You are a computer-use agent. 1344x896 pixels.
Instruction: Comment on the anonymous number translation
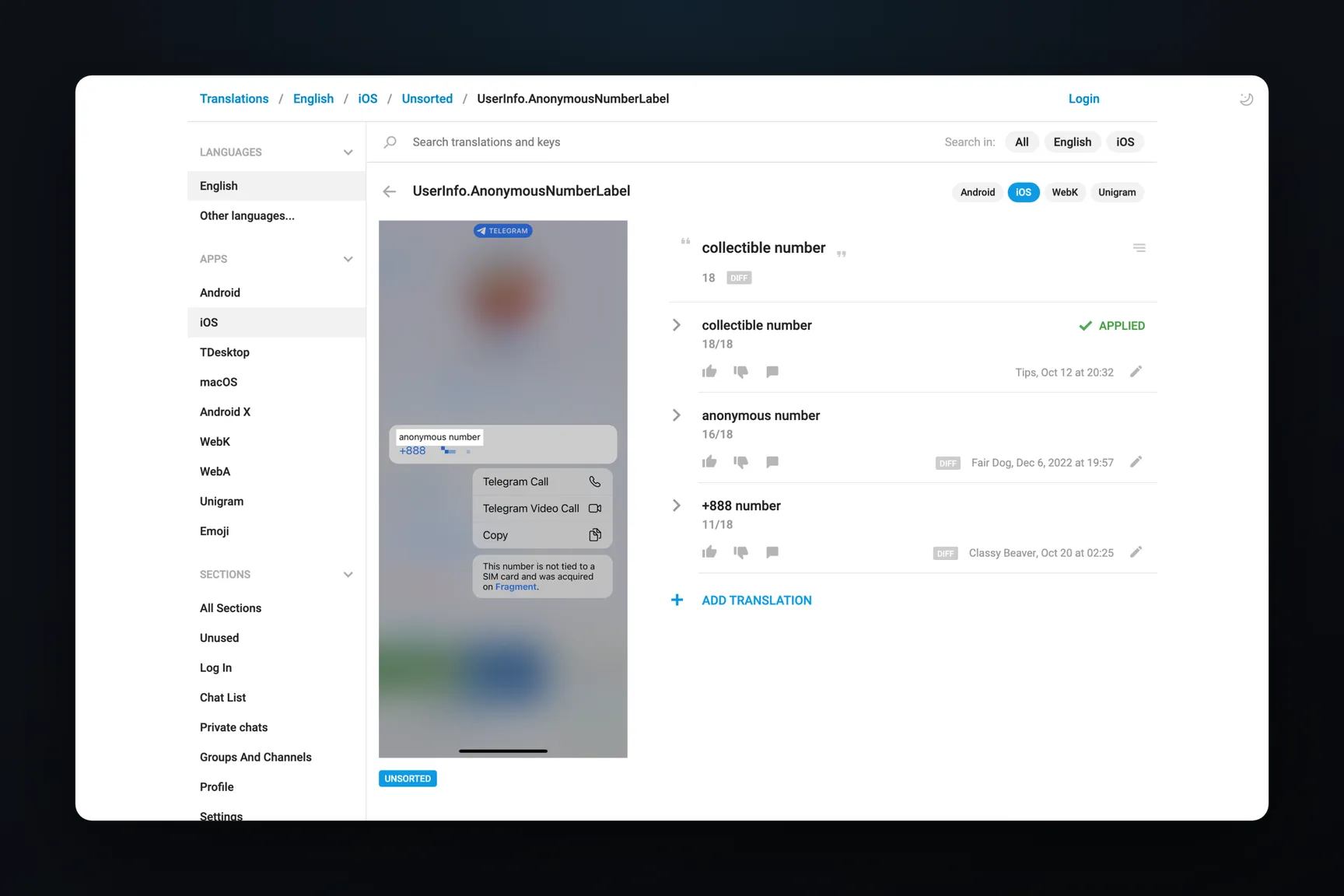pos(772,462)
